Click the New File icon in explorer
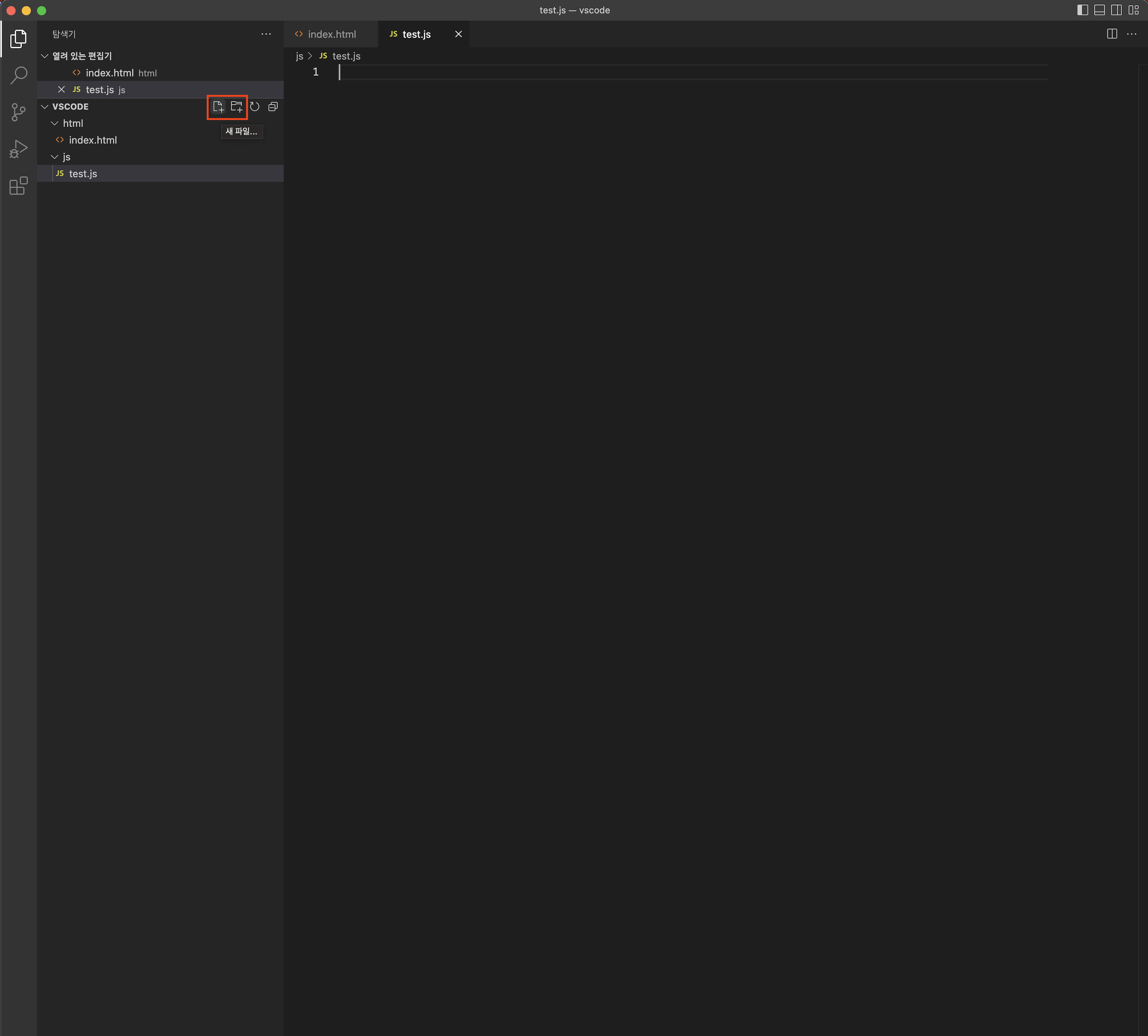The width and height of the screenshot is (1148, 1036). tap(218, 107)
